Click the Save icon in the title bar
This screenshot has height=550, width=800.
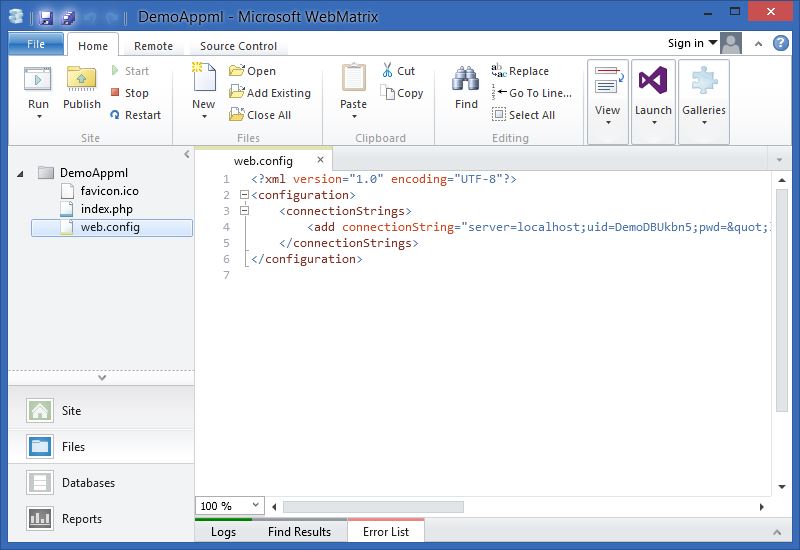pyautogui.click(x=46, y=17)
